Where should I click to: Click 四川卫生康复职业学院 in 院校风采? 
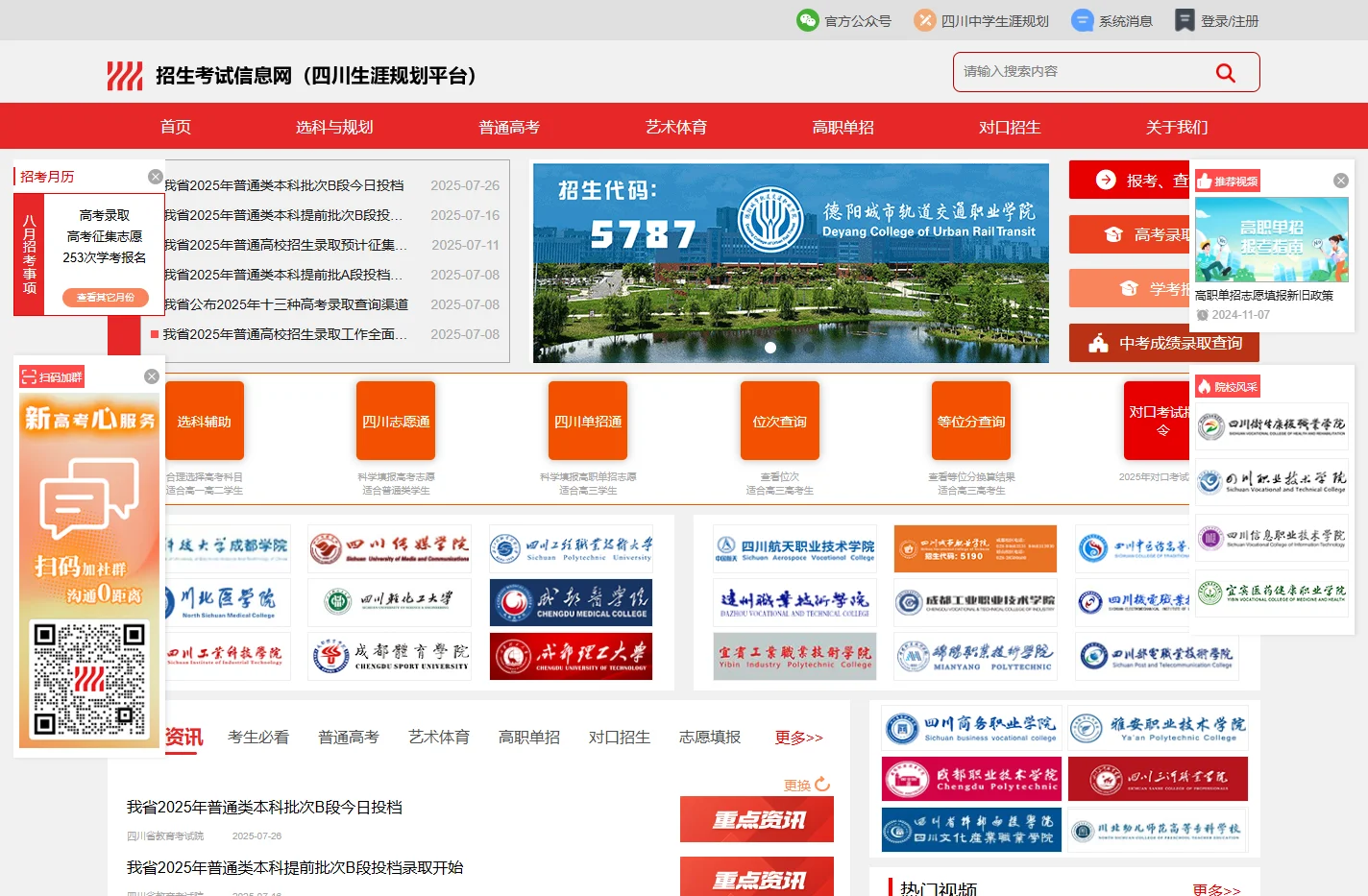click(x=1272, y=426)
